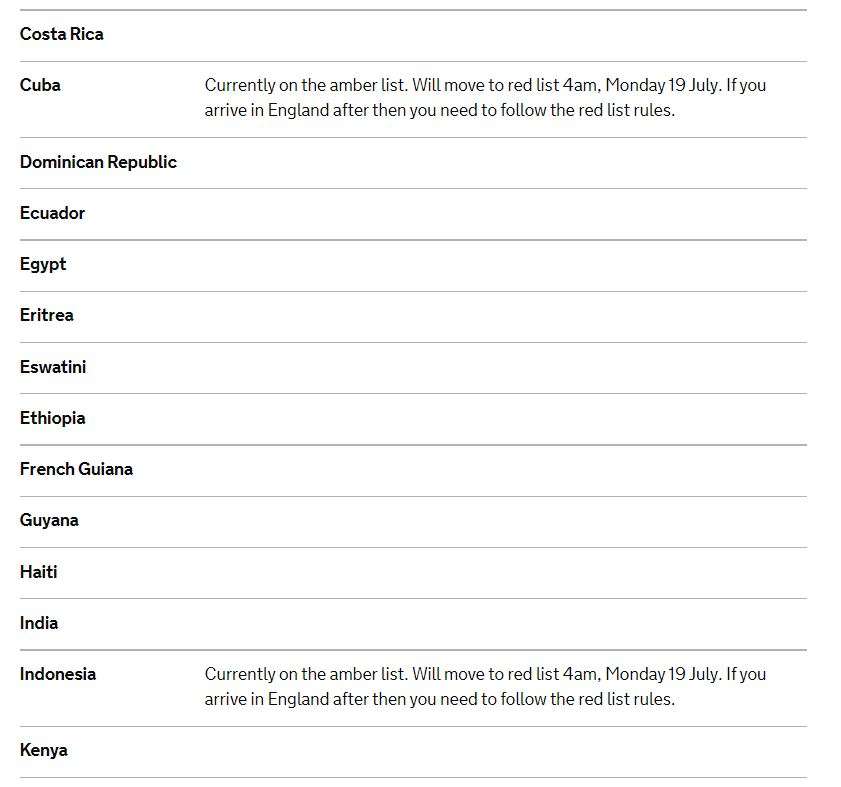Click the Costa Rica country name
The width and height of the screenshot is (841, 787).
[62, 34]
